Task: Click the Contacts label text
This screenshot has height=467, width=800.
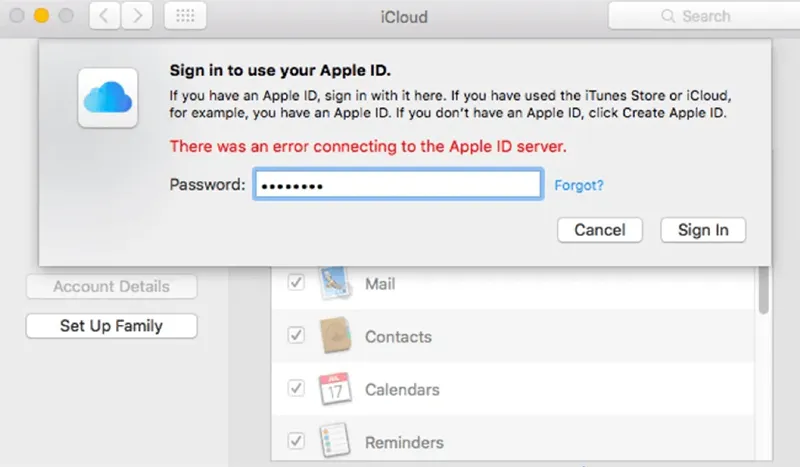Action: pyautogui.click(x=398, y=337)
